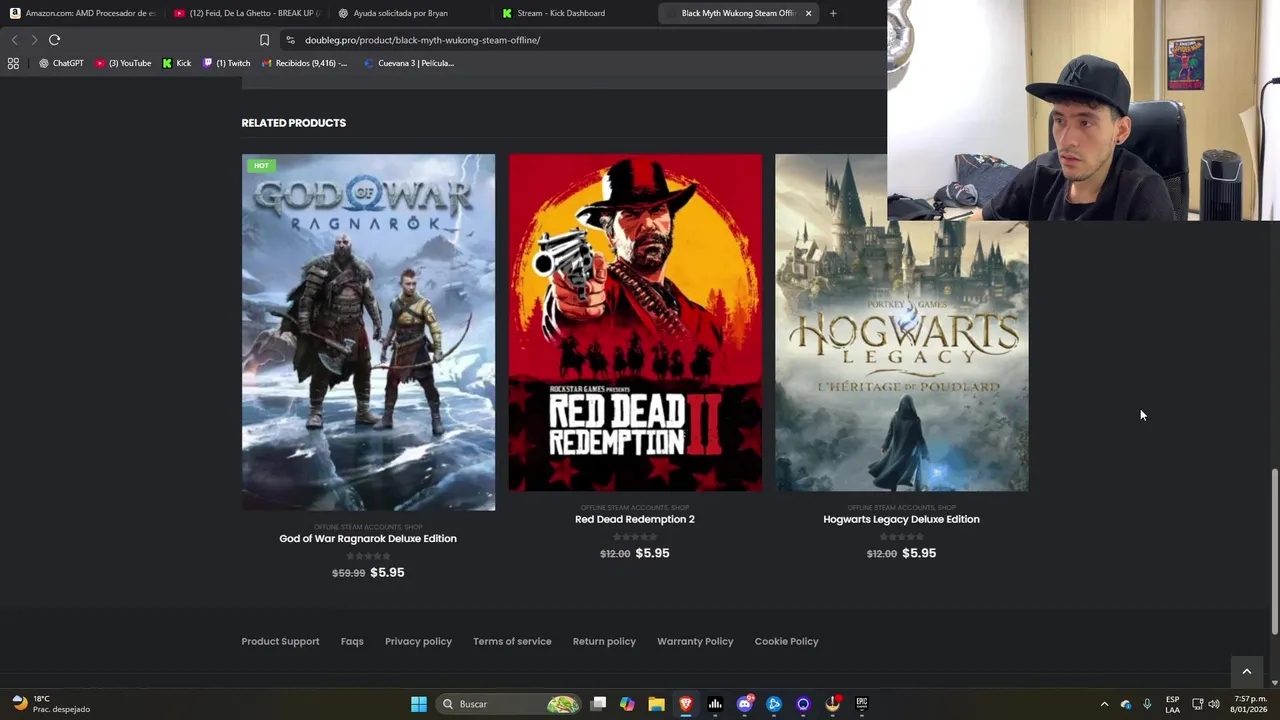Screen dimensions: 1280x720
Task: Open the apps grid in bookmarks bar
Action: point(13,63)
